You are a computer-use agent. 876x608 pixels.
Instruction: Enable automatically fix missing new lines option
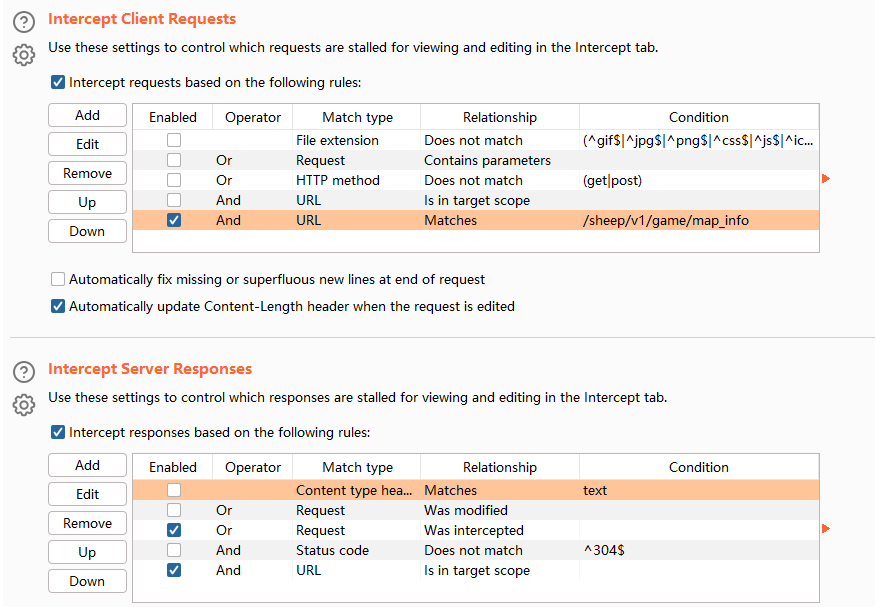(x=58, y=279)
